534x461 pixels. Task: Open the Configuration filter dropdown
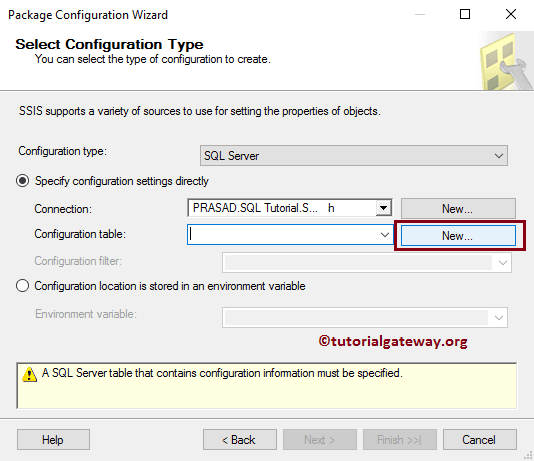click(x=367, y=263)
